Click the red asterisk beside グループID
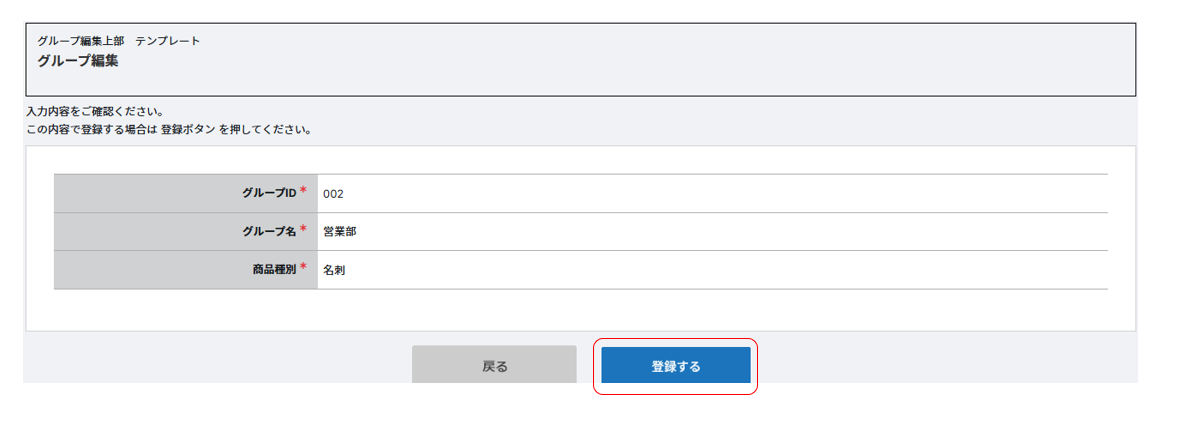 pos(303,191)
